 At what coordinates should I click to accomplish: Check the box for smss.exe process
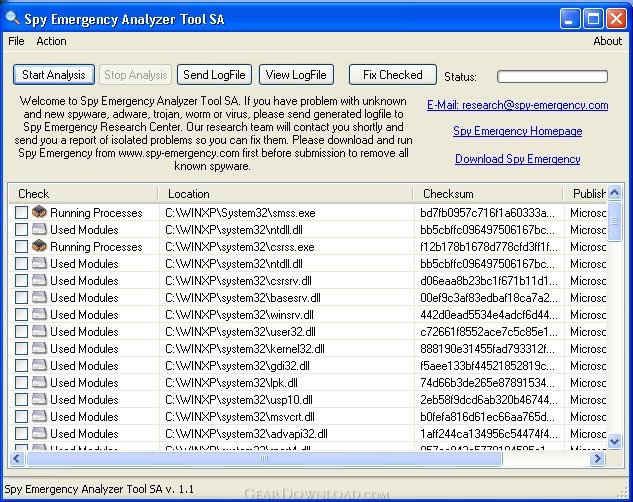(21, 213)
